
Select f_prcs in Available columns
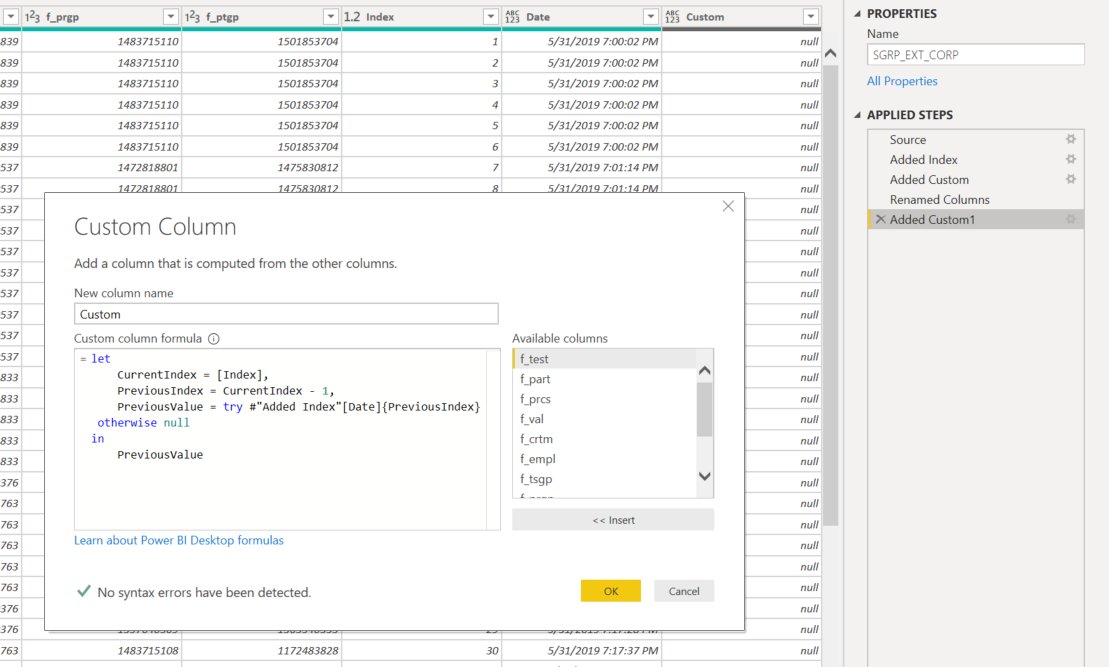pyautogui.click(x=605, y=399)
